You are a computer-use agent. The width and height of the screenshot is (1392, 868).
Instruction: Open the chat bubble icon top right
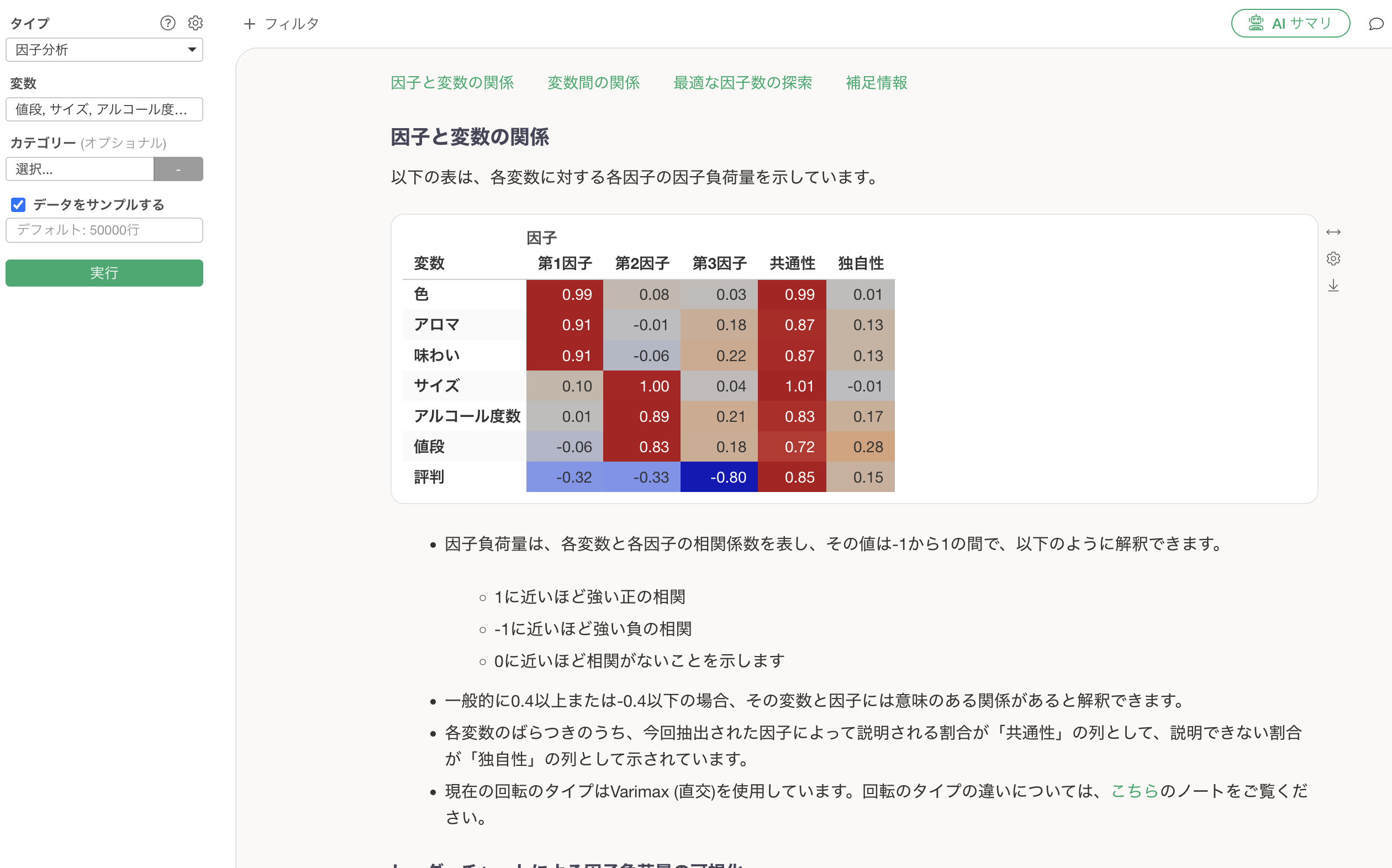(1376, 24)
